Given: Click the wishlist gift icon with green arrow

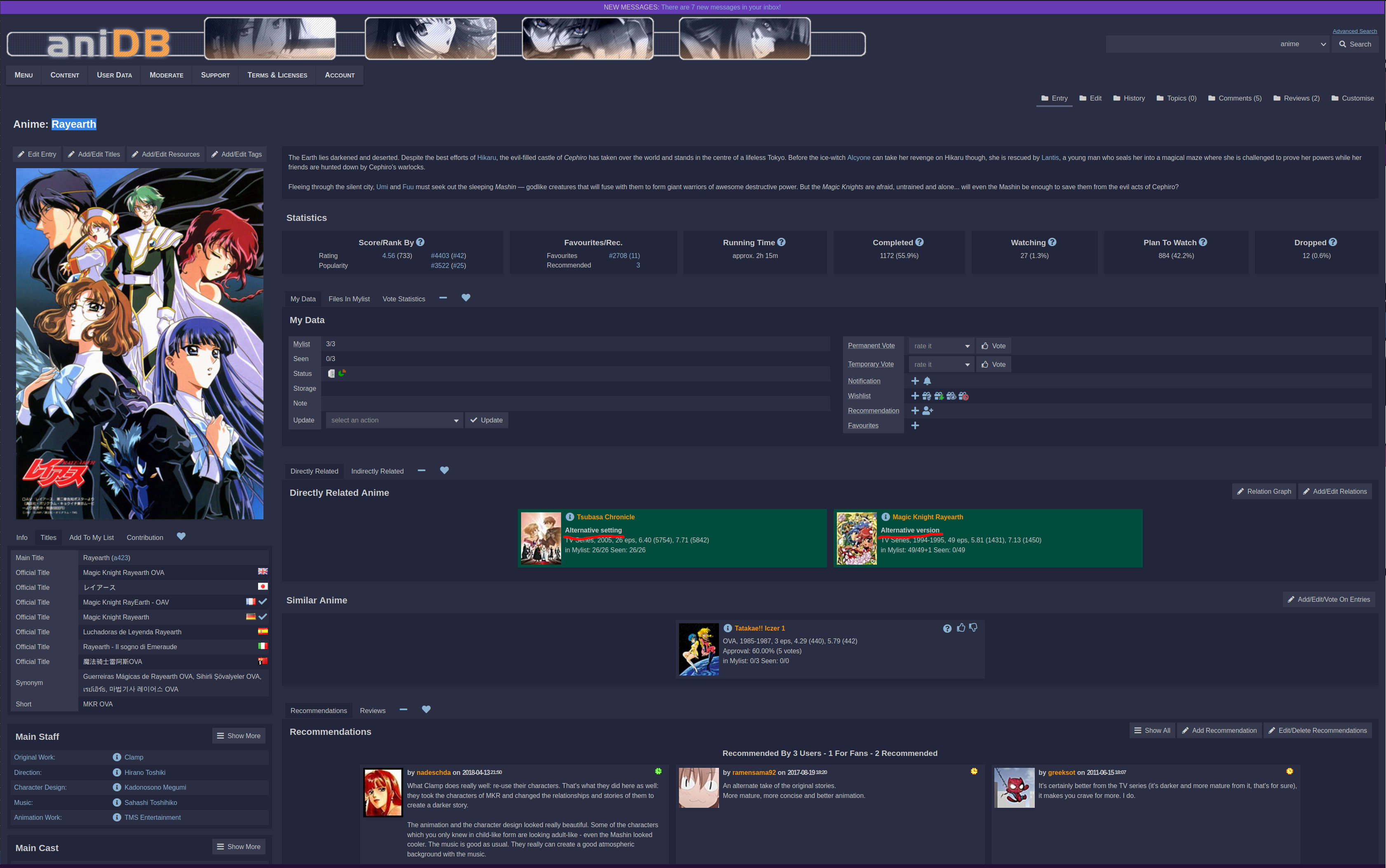Looking at the screenshot, I should tap(939, 396).
